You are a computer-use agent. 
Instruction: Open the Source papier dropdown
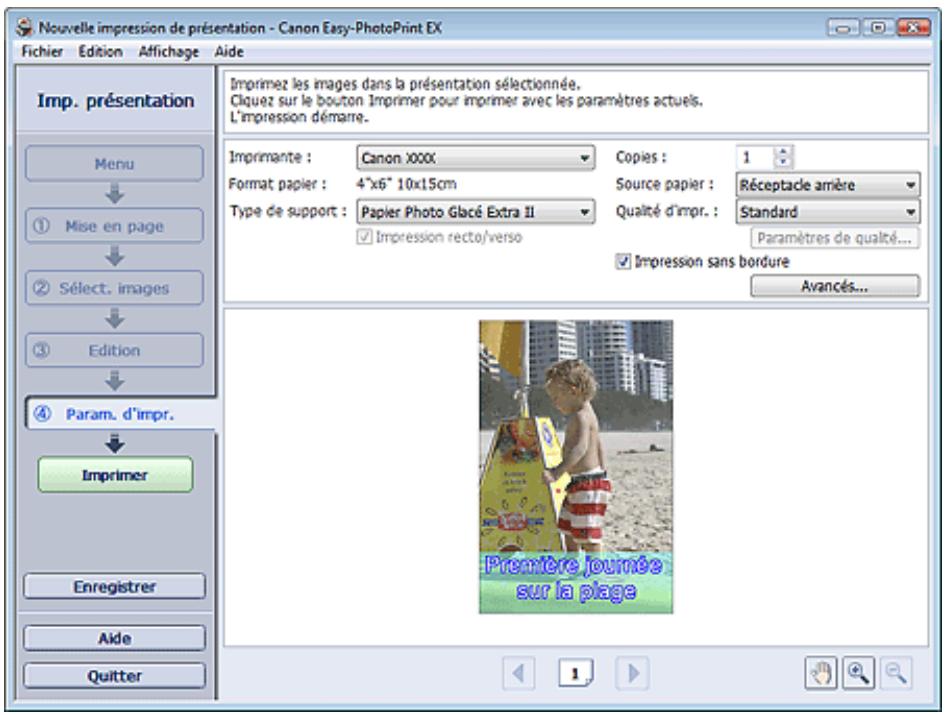827,185
